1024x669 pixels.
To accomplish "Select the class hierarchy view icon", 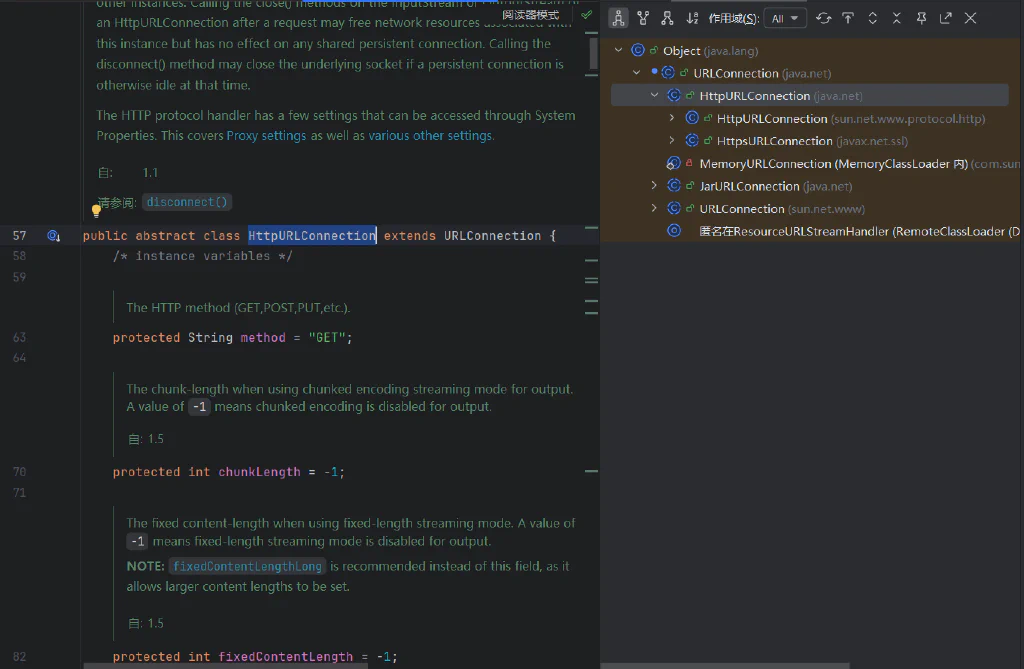I will tap(618, 18).
